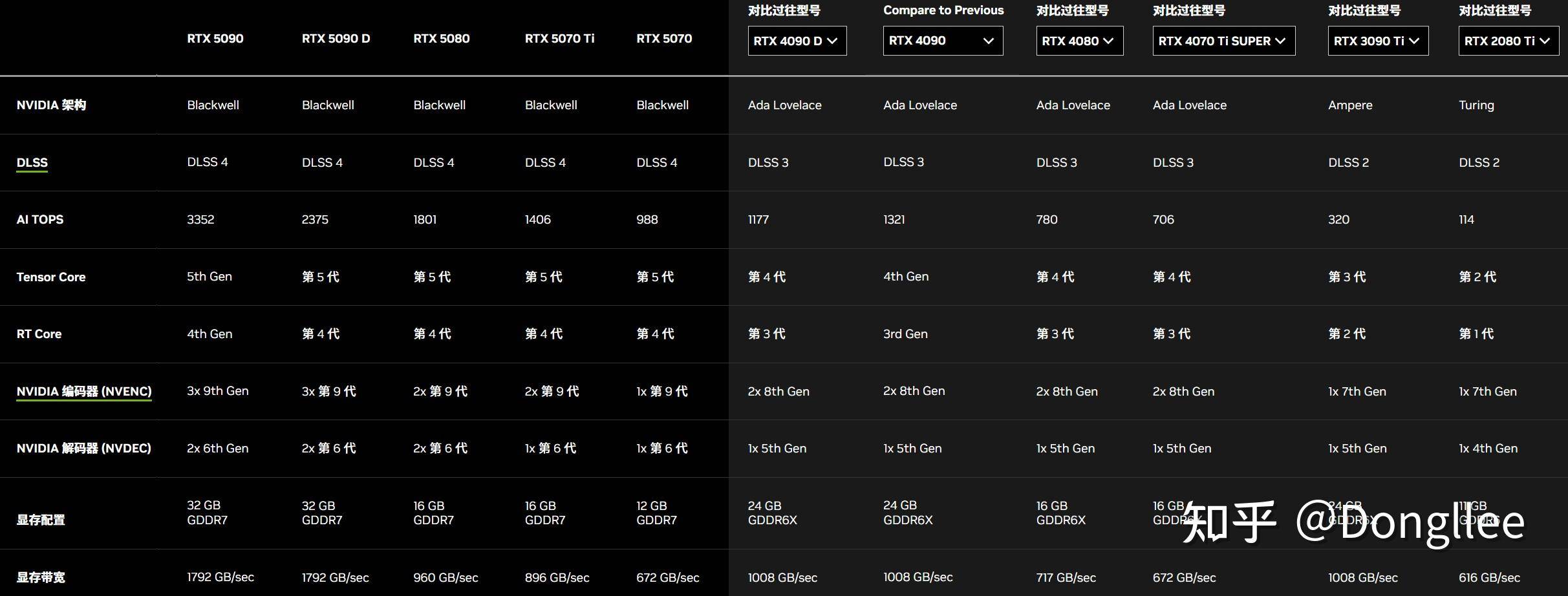The image size is (1568, 596).
Task: Open the RTX 4070 Ti SUPER dropdown
Action: [x=1223, y=41]
